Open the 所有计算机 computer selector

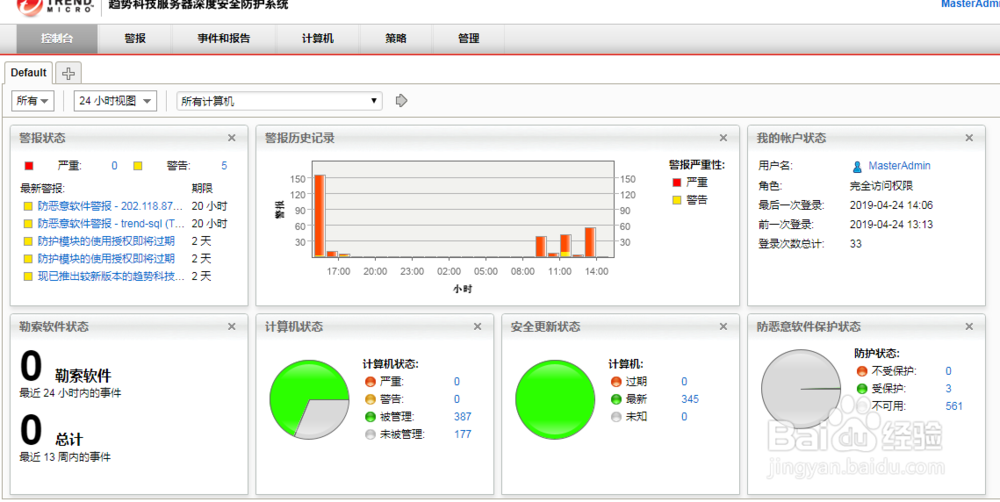click(279, 101)
